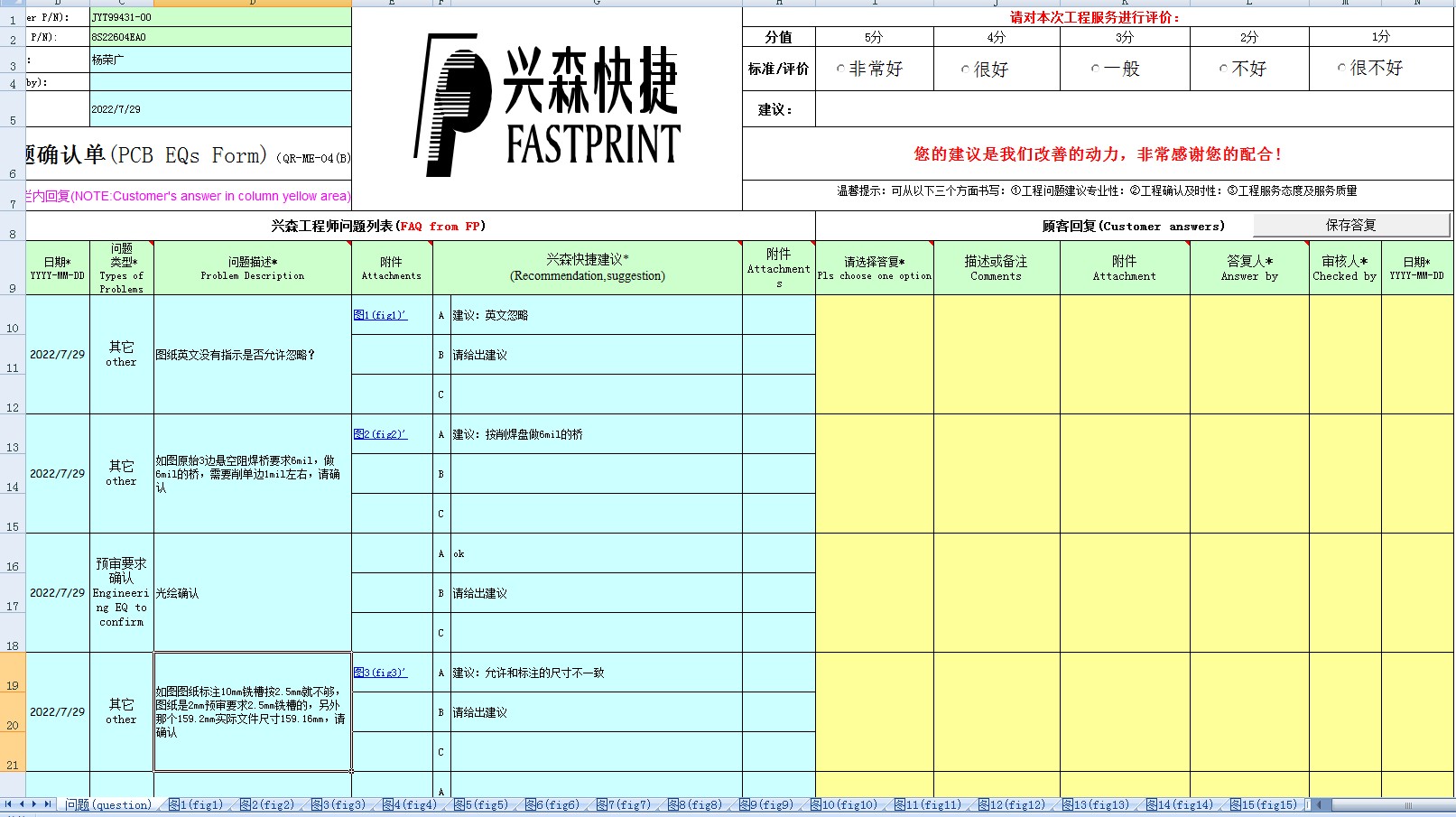Select the 很好 rating radio button
This screenshot has width=1456, height=817.
click(965, 70)
